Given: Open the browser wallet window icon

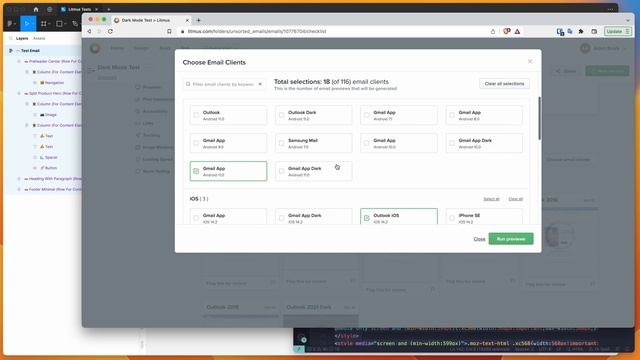Looking at the screenshot, I should click(x=594, y=31).
